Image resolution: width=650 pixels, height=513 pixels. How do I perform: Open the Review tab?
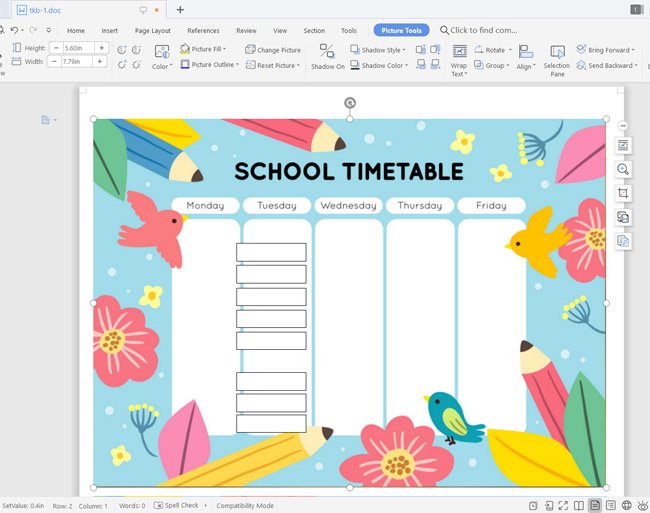click(246, 31)
